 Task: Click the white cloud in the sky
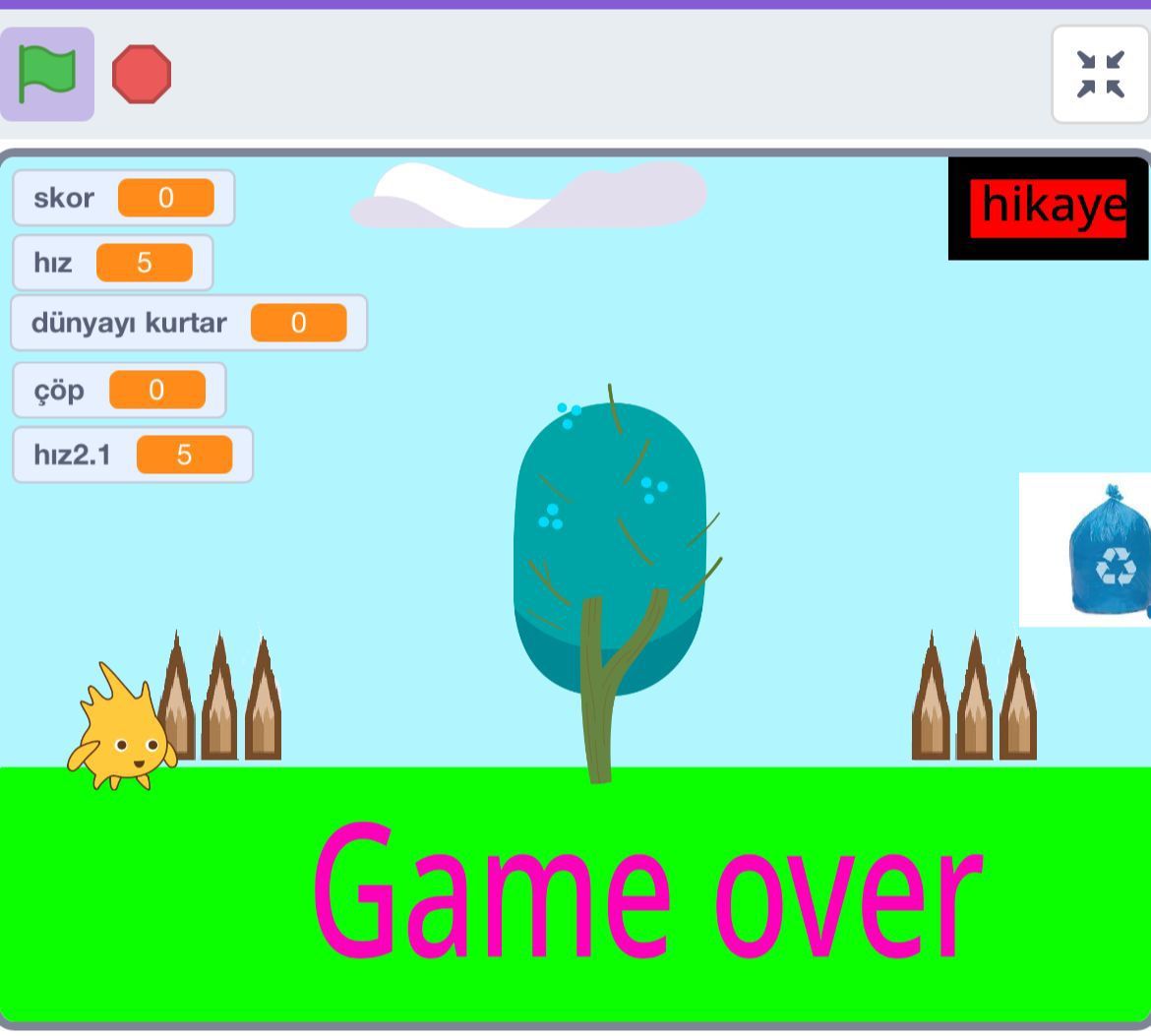(x=528, y=195)
